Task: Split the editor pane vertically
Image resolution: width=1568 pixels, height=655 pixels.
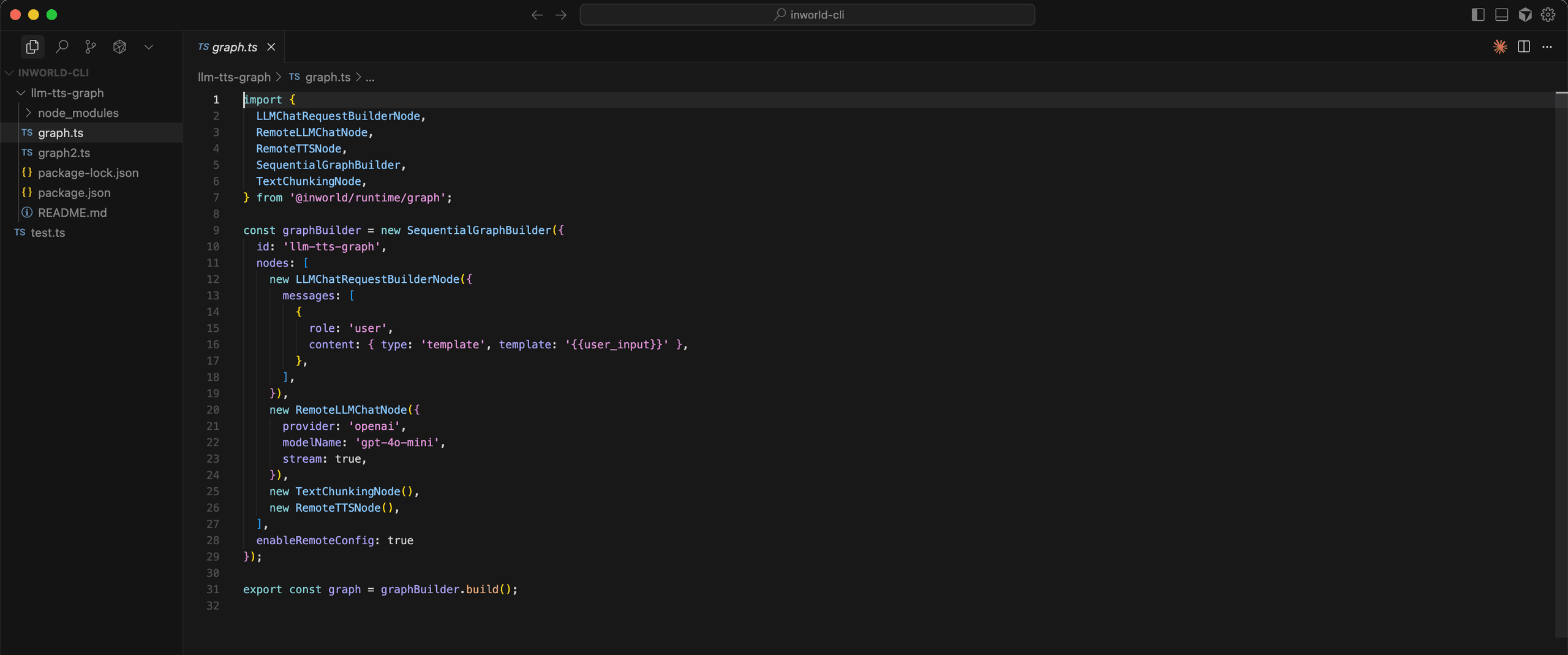Action: tap(1523, 47)
